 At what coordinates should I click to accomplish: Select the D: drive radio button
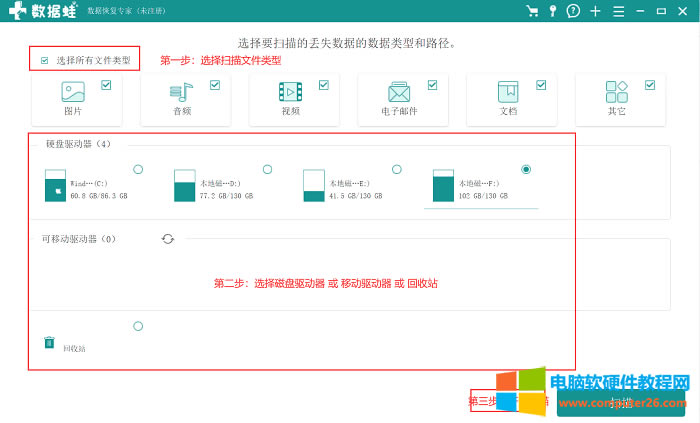coord(267,169)
